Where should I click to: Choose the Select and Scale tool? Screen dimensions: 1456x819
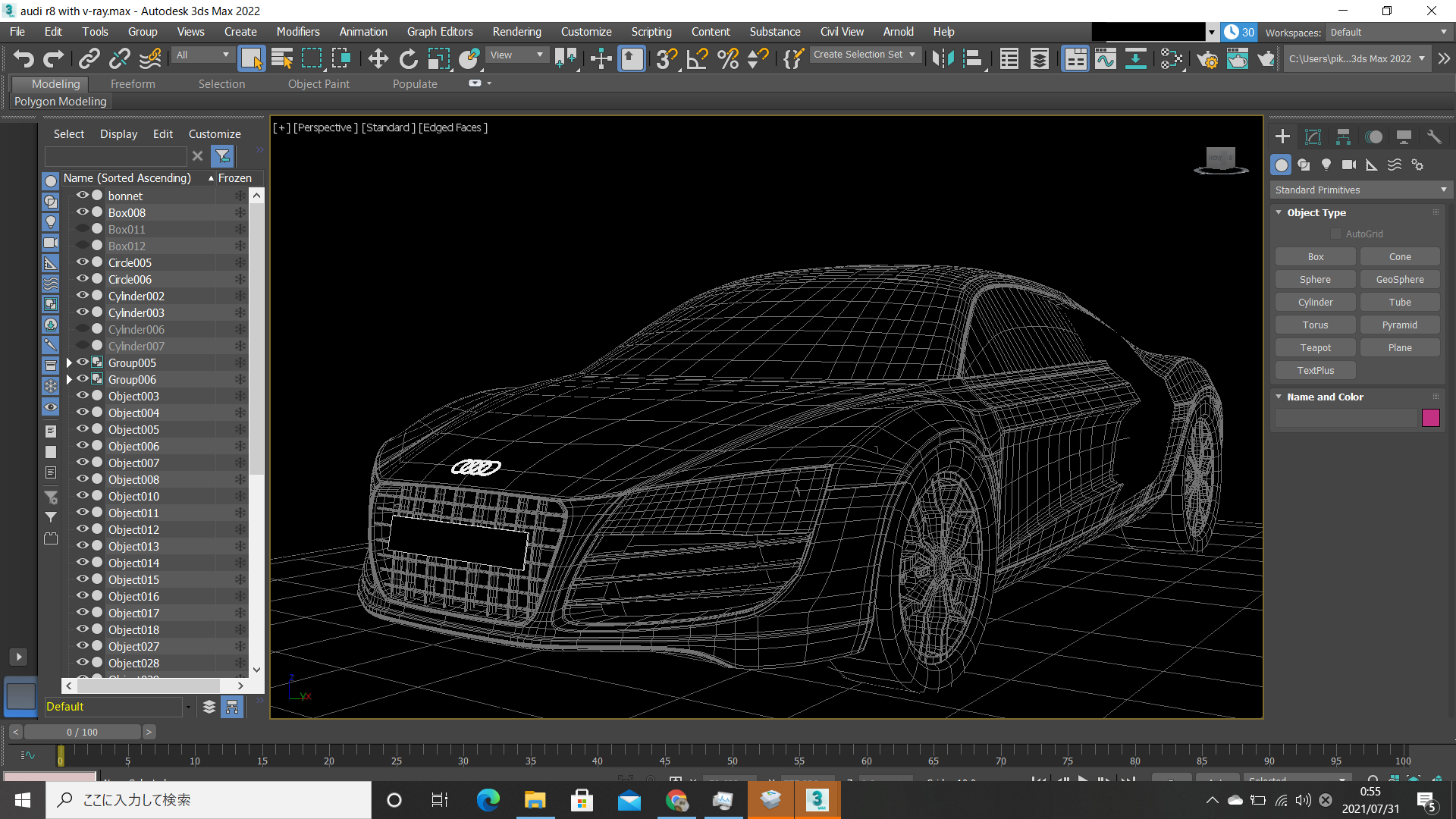point(438,58)
